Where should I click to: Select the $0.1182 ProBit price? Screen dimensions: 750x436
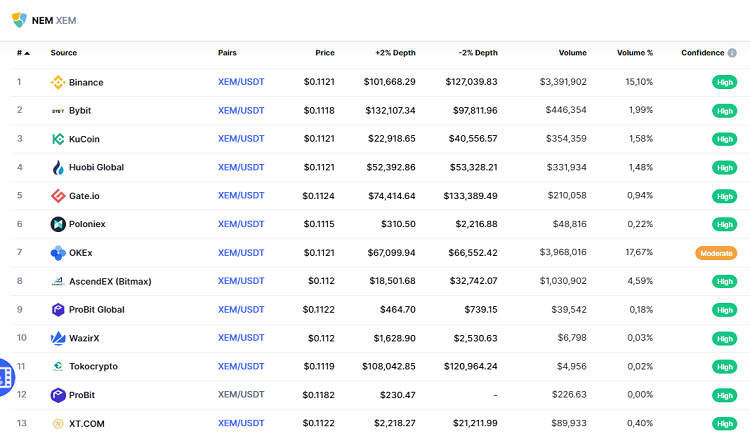[319, 395]
